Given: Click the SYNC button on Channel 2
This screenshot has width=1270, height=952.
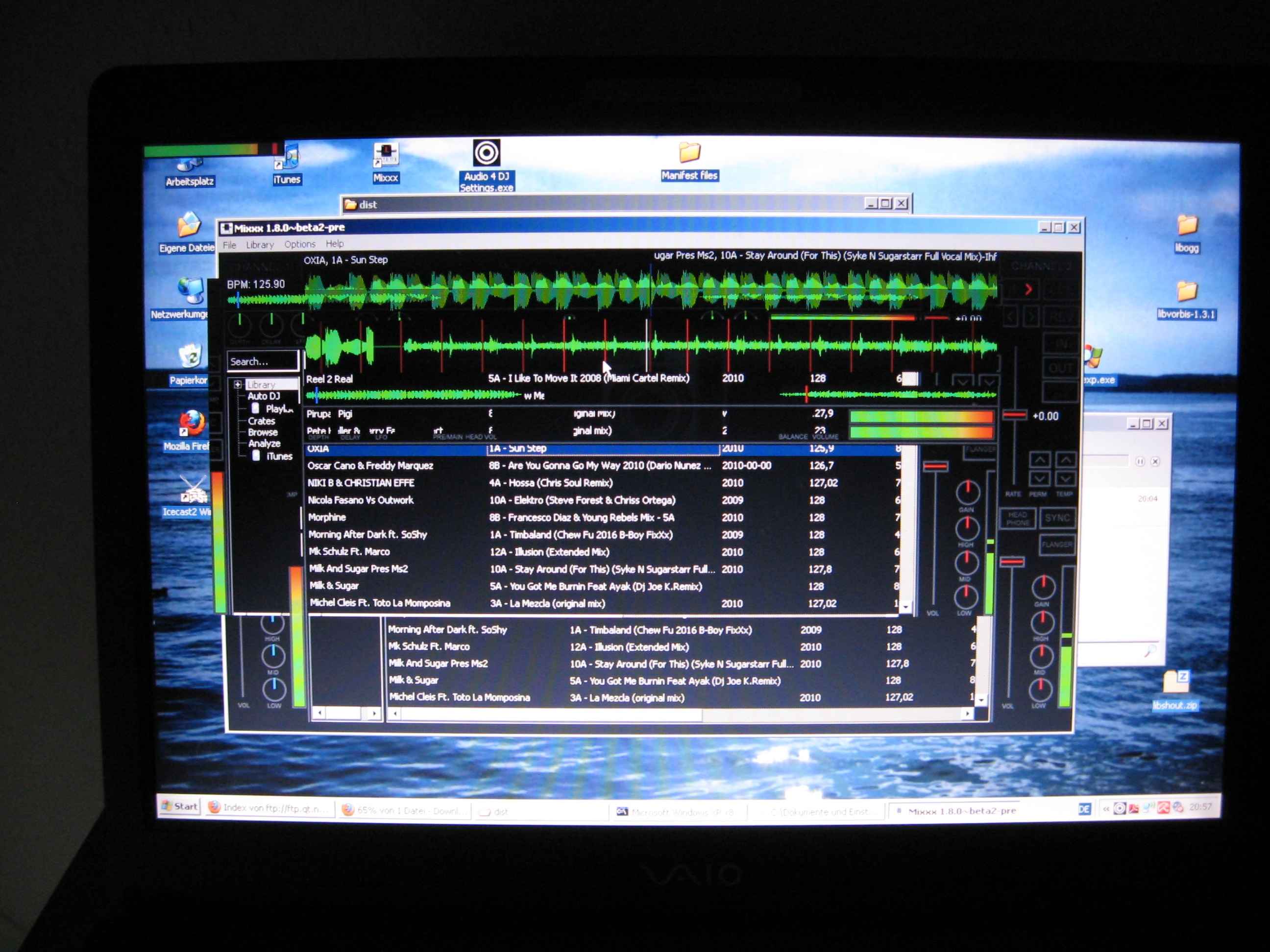Looking at the screenshot, I should tap(1057, 518).
